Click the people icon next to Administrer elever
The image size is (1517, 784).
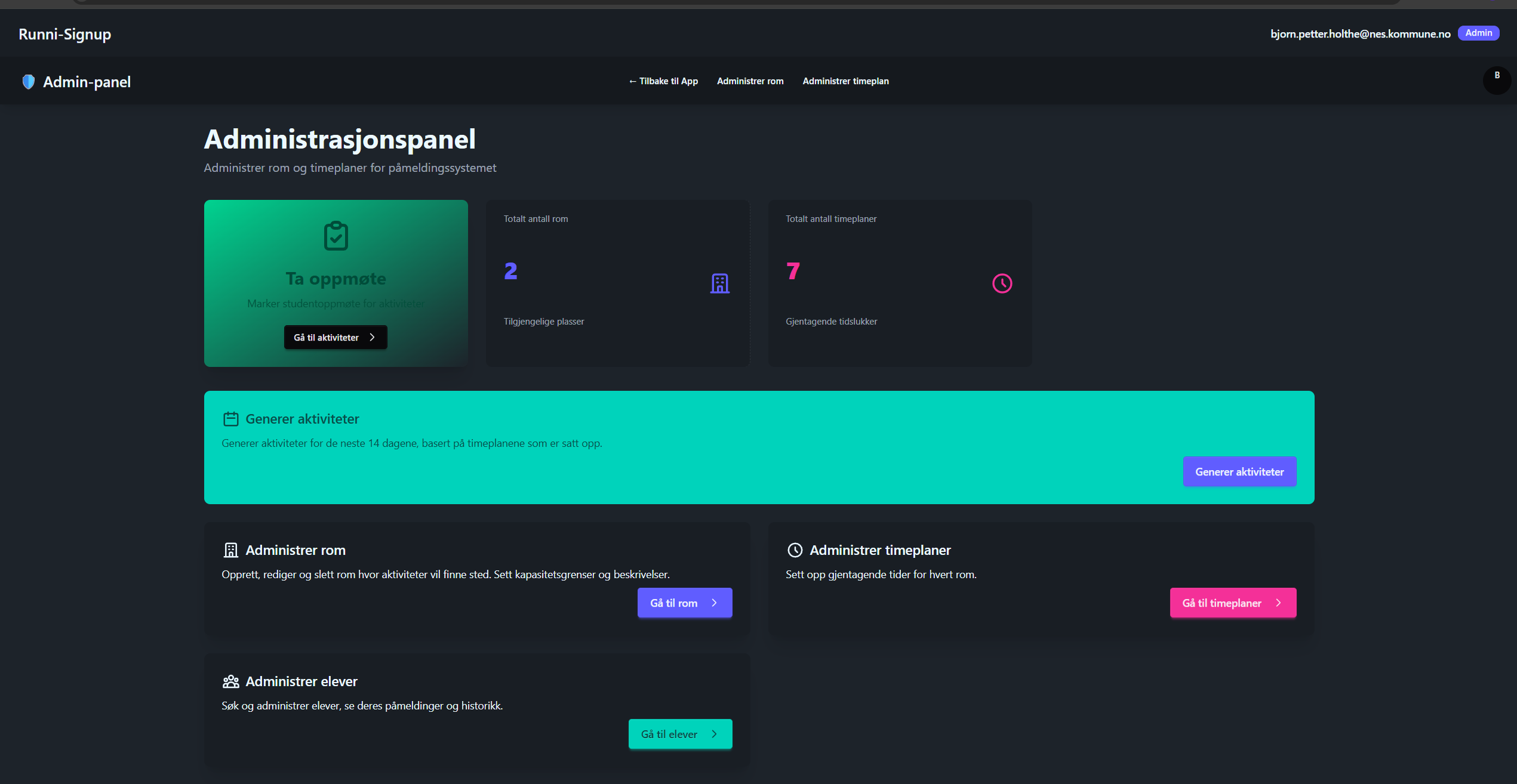230,681
